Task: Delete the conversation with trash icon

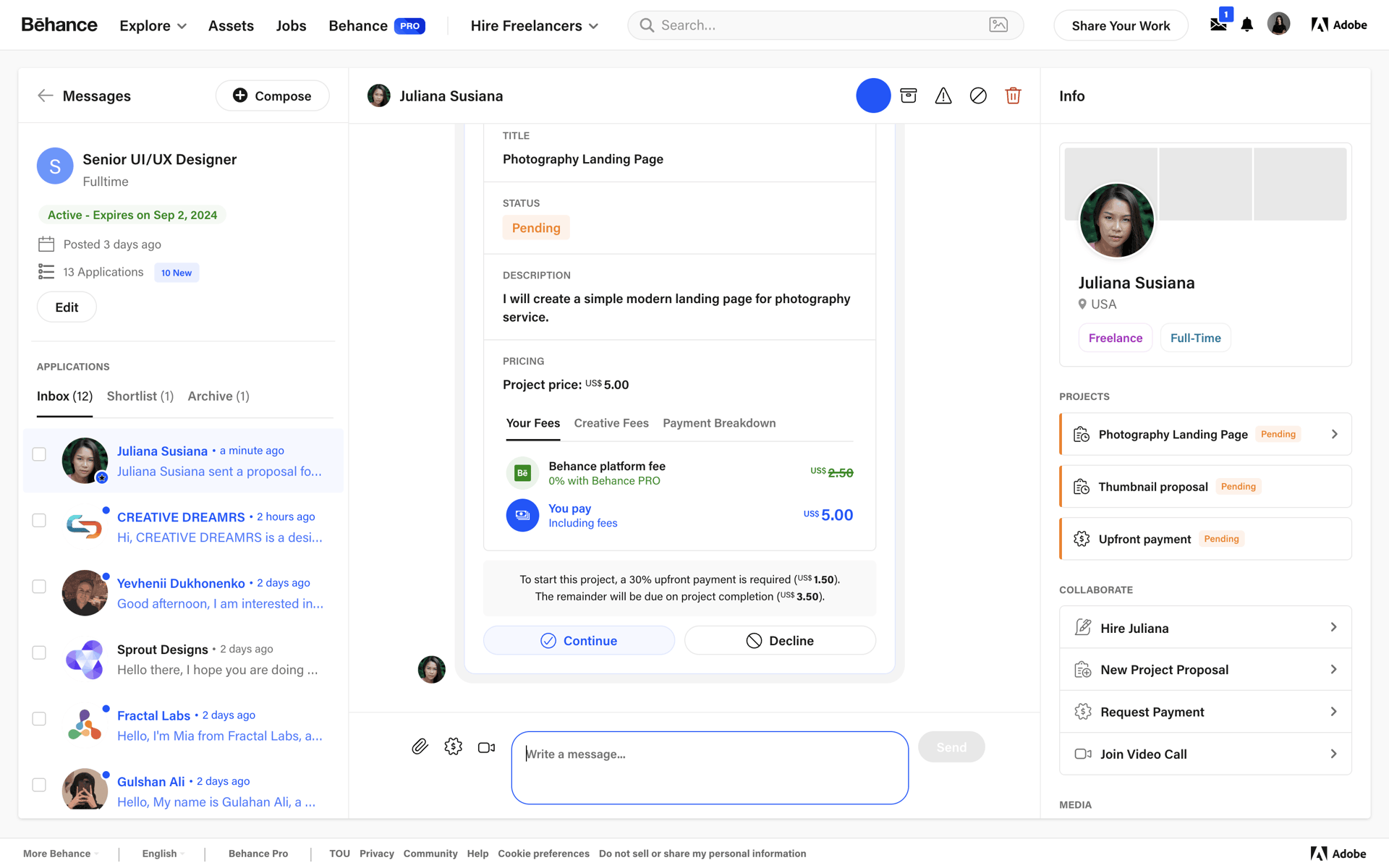Action: click(1013, 95)
